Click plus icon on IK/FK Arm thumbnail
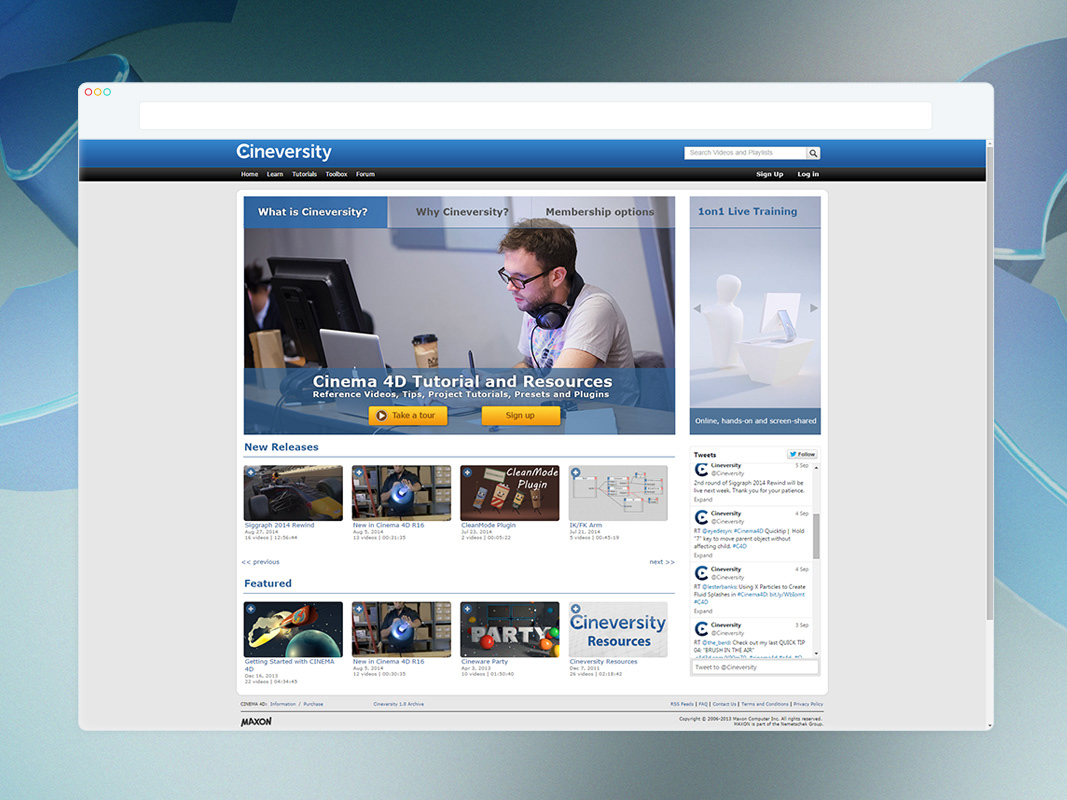The height and width of the screenshot is (800, 1067). [576, 473]
